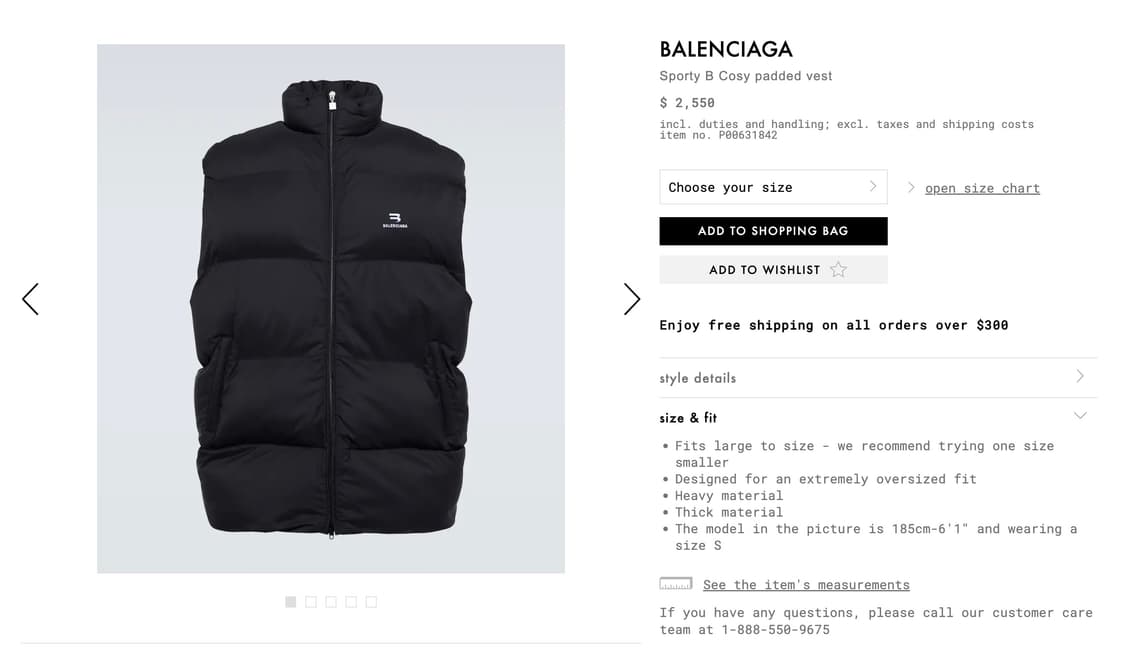Go to the previous product image arrow
Screen dimensions: 1125x650
tap(30, 299)
